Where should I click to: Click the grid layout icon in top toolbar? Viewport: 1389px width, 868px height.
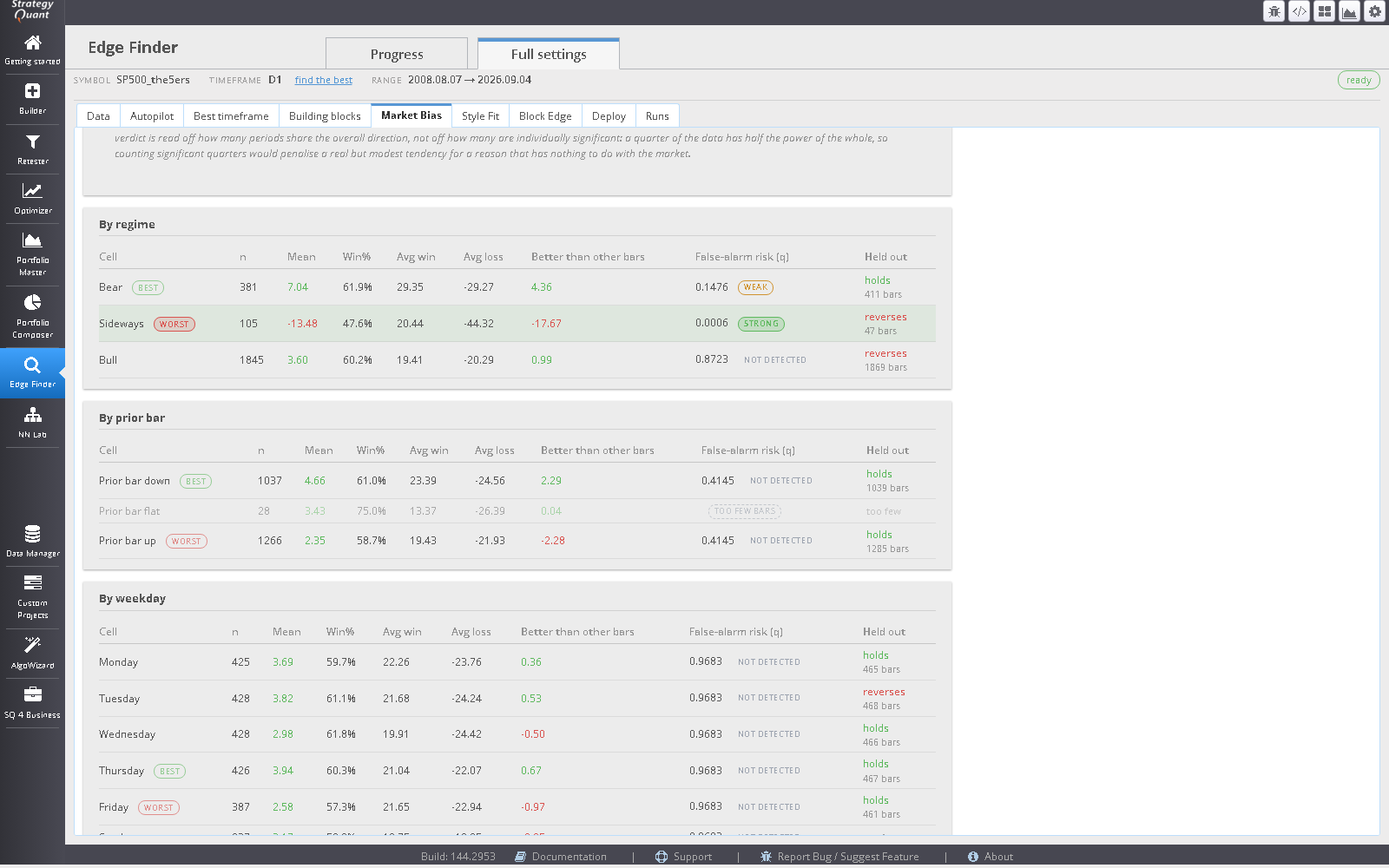point(1324,11)
